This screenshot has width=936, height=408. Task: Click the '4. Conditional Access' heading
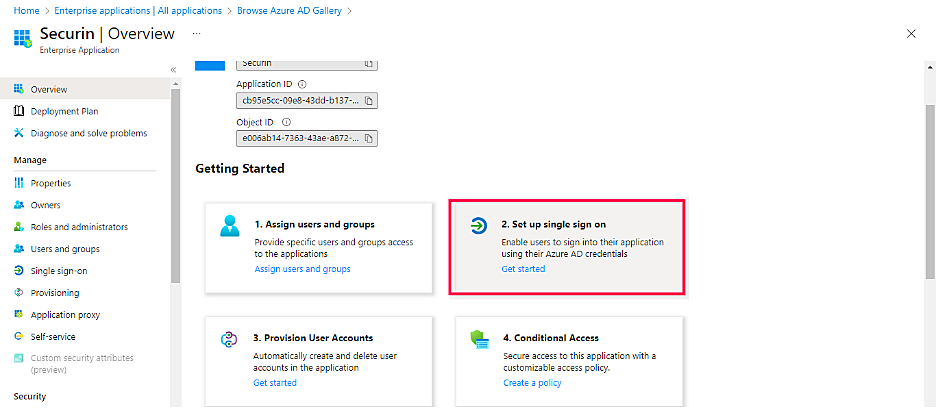point(551,338)
